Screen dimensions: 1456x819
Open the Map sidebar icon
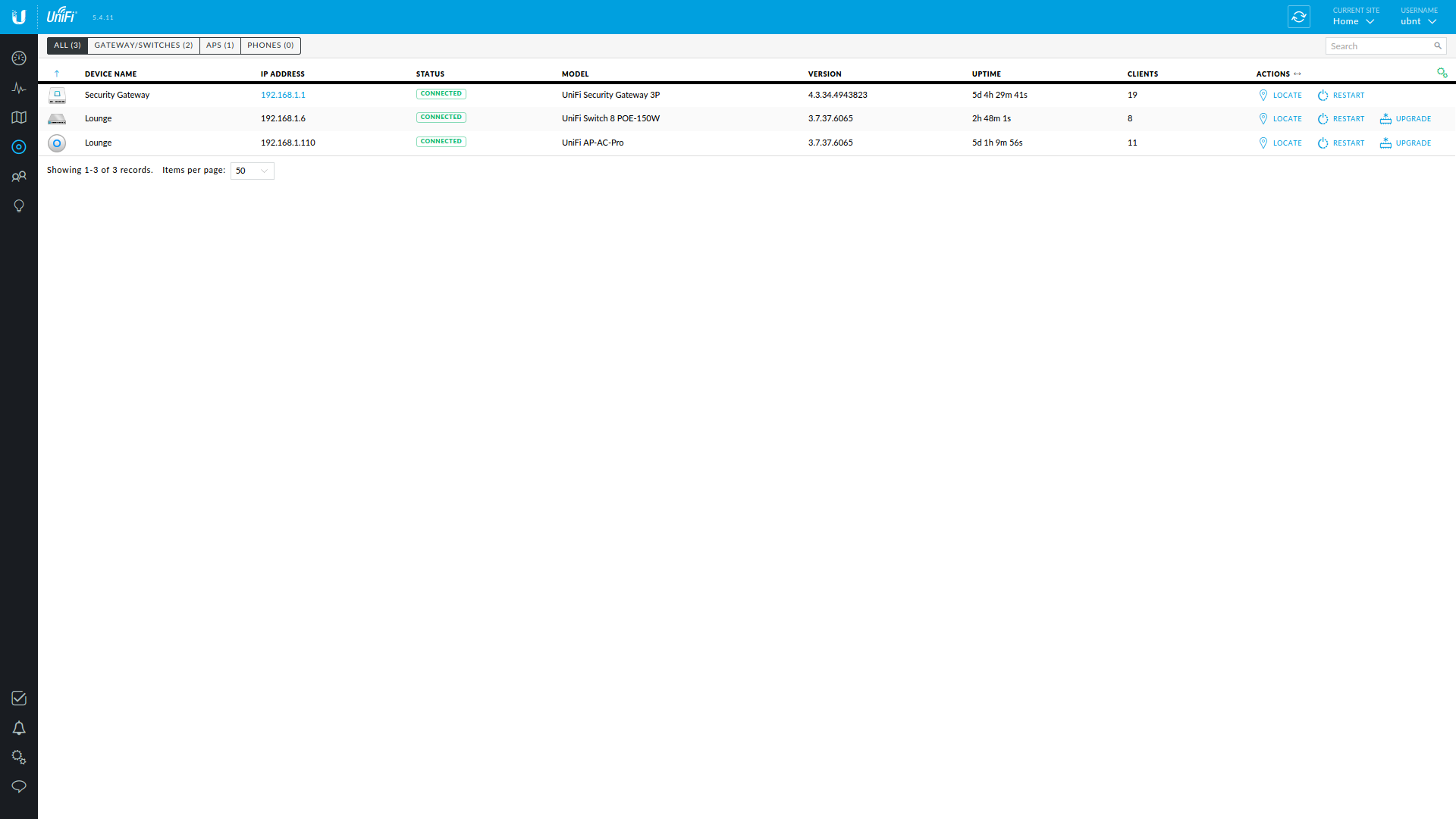pos(19,118)
